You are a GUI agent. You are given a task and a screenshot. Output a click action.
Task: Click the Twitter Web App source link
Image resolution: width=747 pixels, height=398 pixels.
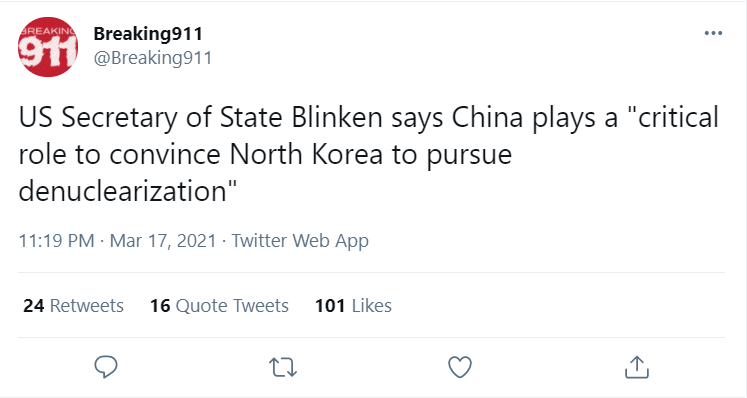click(300, 241)
